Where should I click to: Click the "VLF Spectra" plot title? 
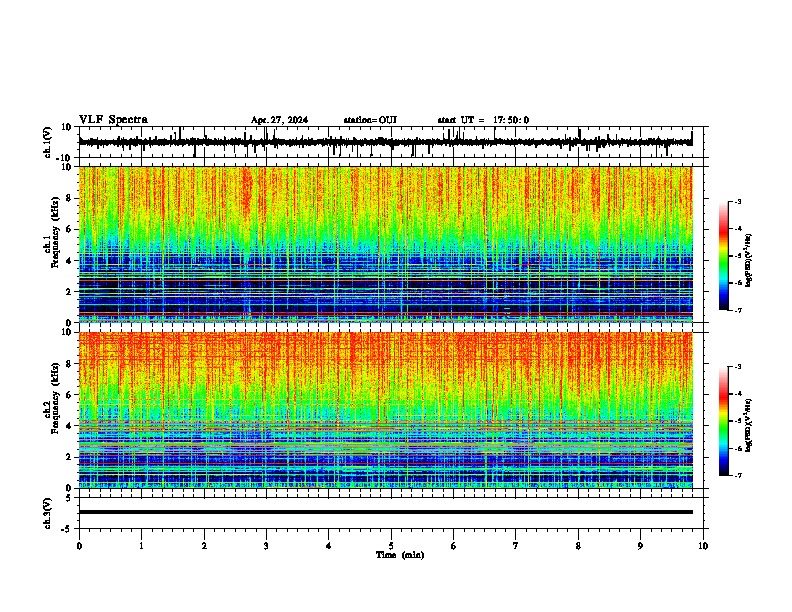(113, 120)
